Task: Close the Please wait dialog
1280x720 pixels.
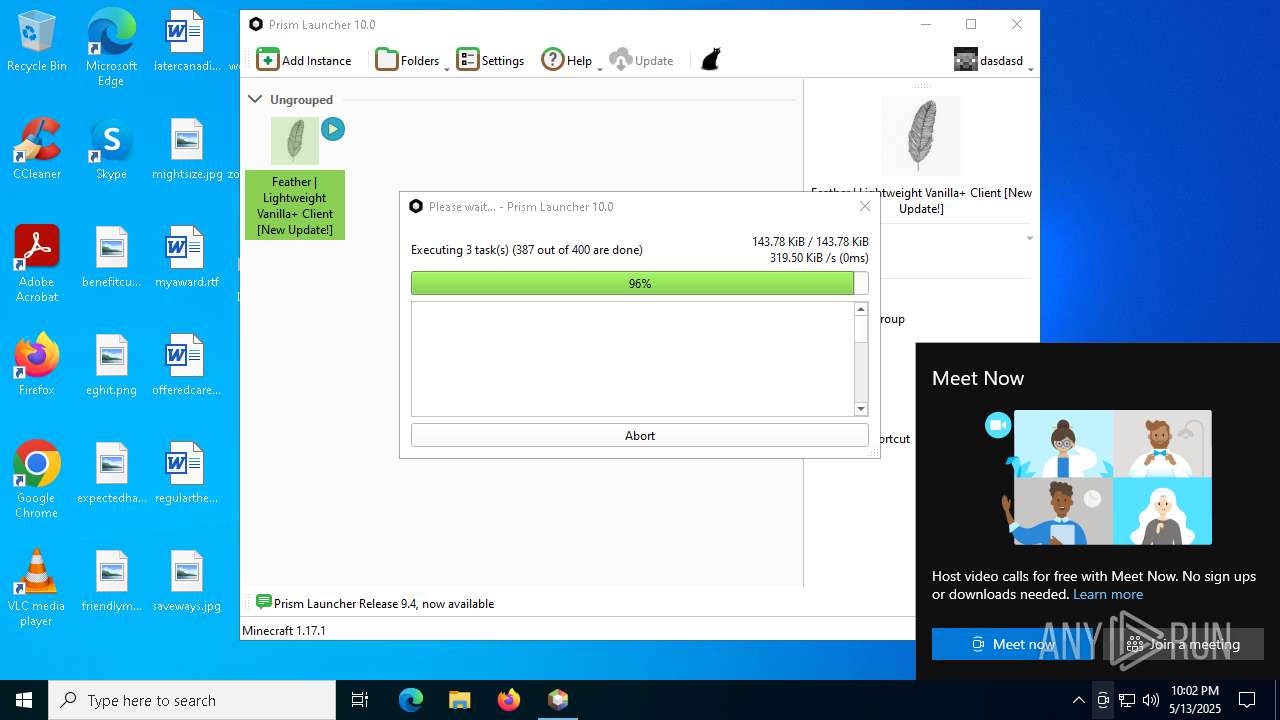Action: pyautogui.click(x=865, y=206)
